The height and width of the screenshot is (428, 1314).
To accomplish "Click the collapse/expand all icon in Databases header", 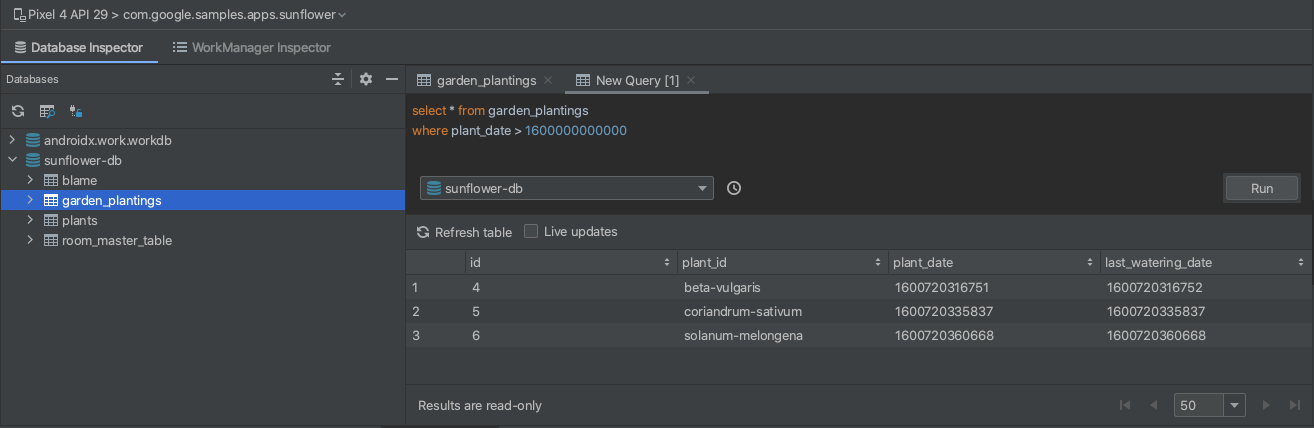I will [338, 79].
